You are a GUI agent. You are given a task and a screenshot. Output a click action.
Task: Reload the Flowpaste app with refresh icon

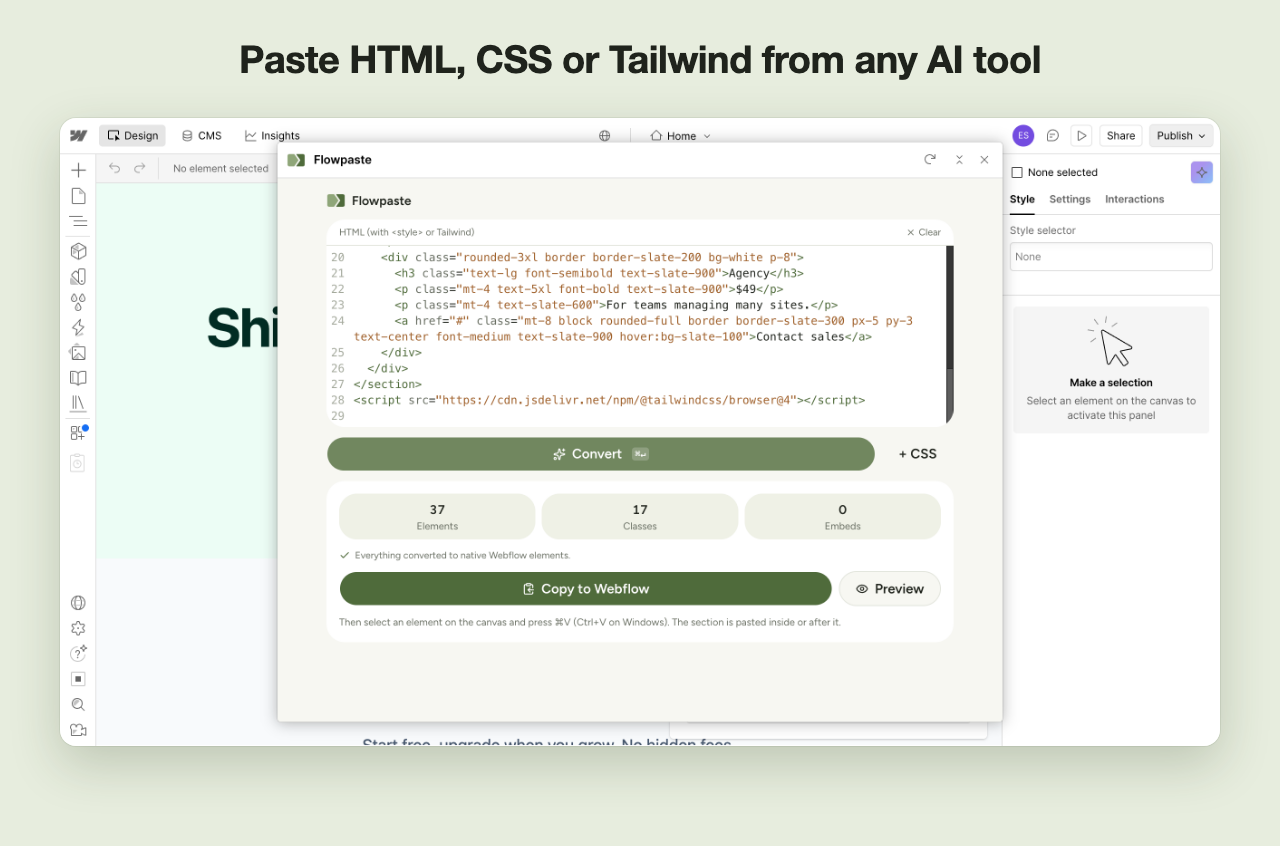pos(930,159)
